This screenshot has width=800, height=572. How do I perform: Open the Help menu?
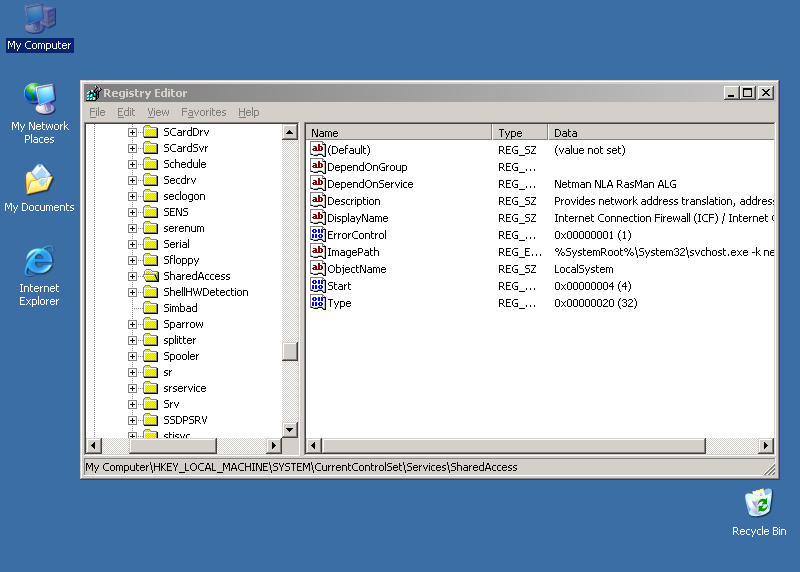tap(248, 112)
